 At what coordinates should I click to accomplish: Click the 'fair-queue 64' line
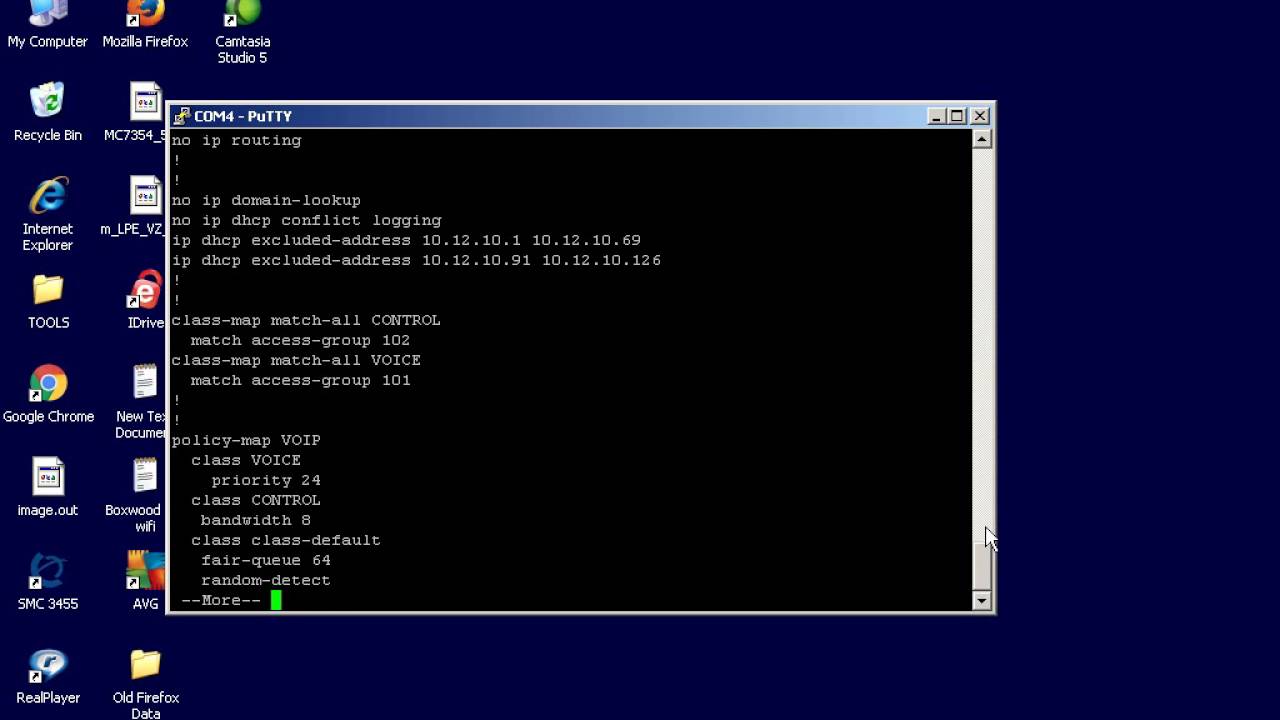tap(266, 560)
